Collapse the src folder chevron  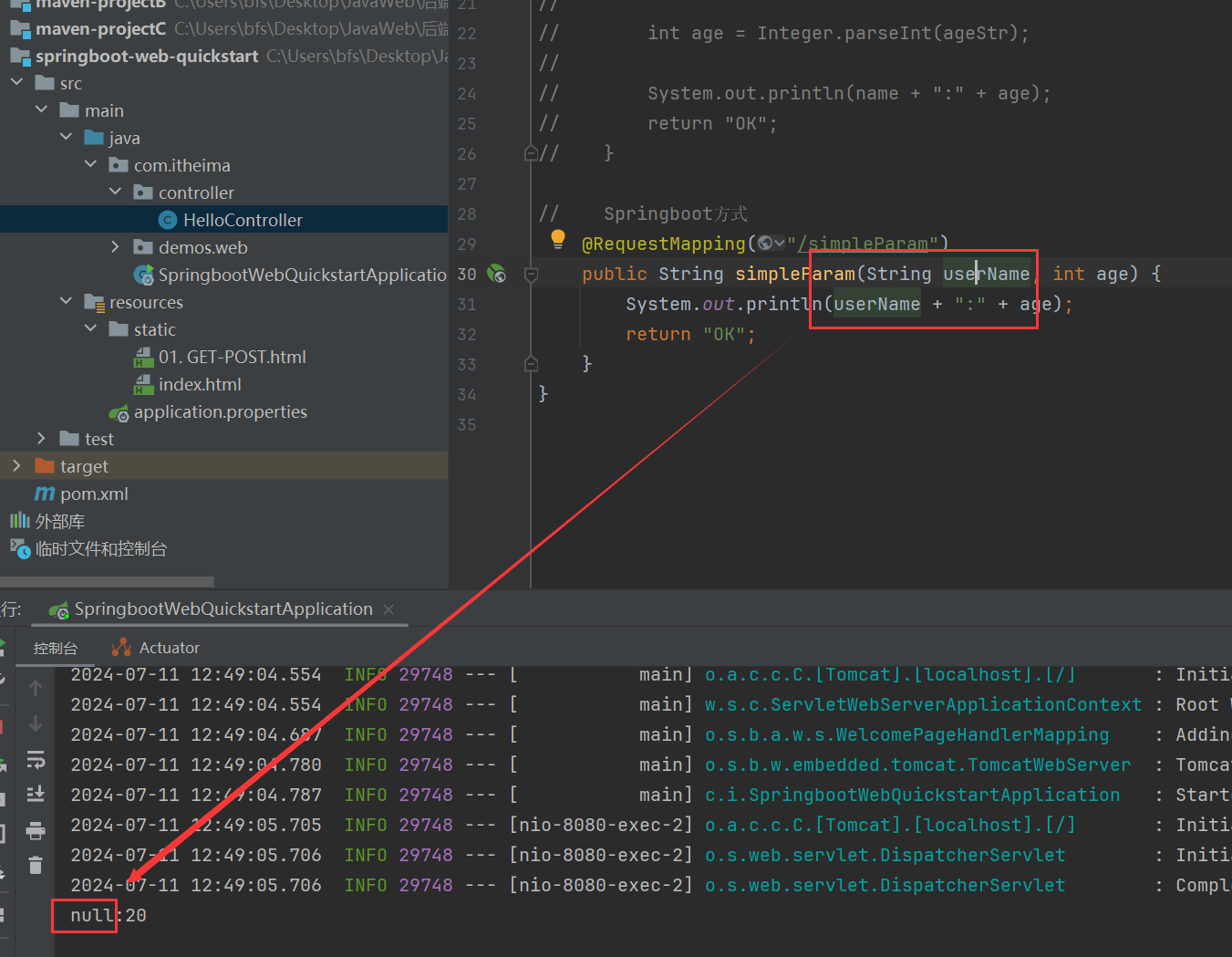[16, 83]
